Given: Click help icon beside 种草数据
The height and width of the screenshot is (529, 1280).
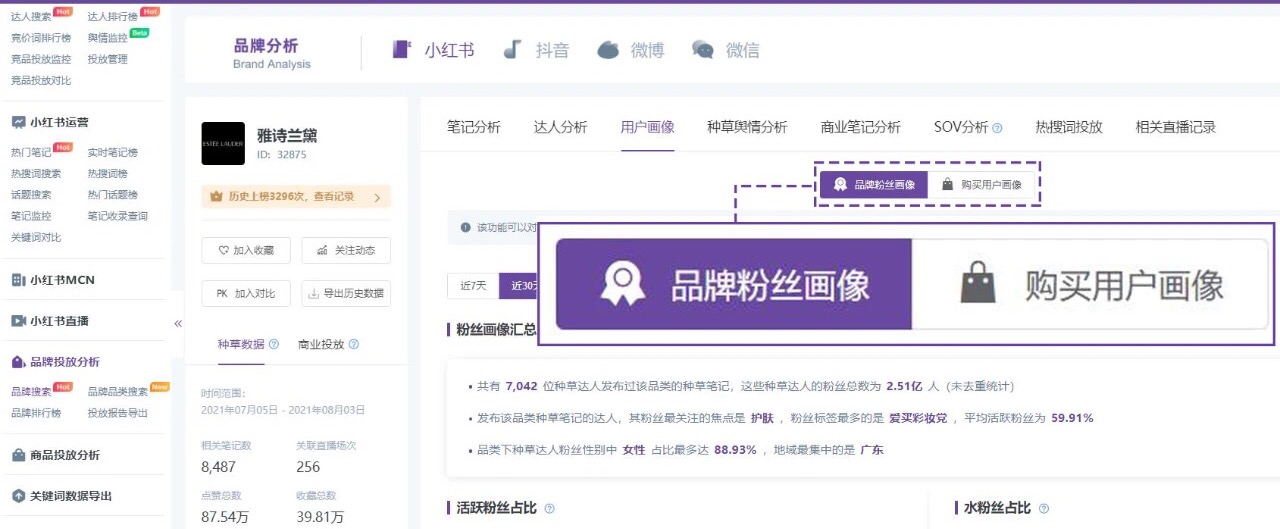Looking at the screenshot, I should point(274,344).
